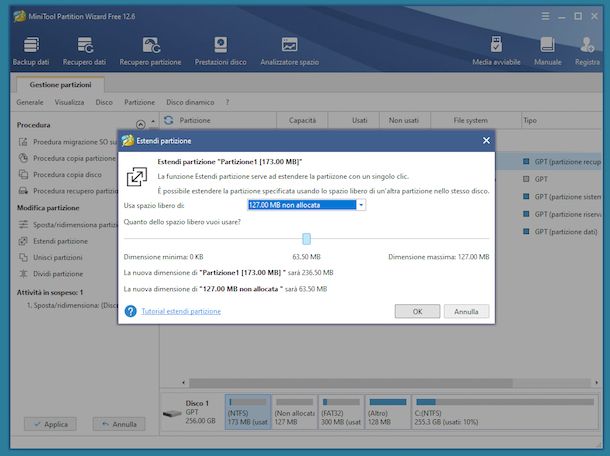Open the Tutorial estendi partizione link
610x456 pixels.
[181, 311]
